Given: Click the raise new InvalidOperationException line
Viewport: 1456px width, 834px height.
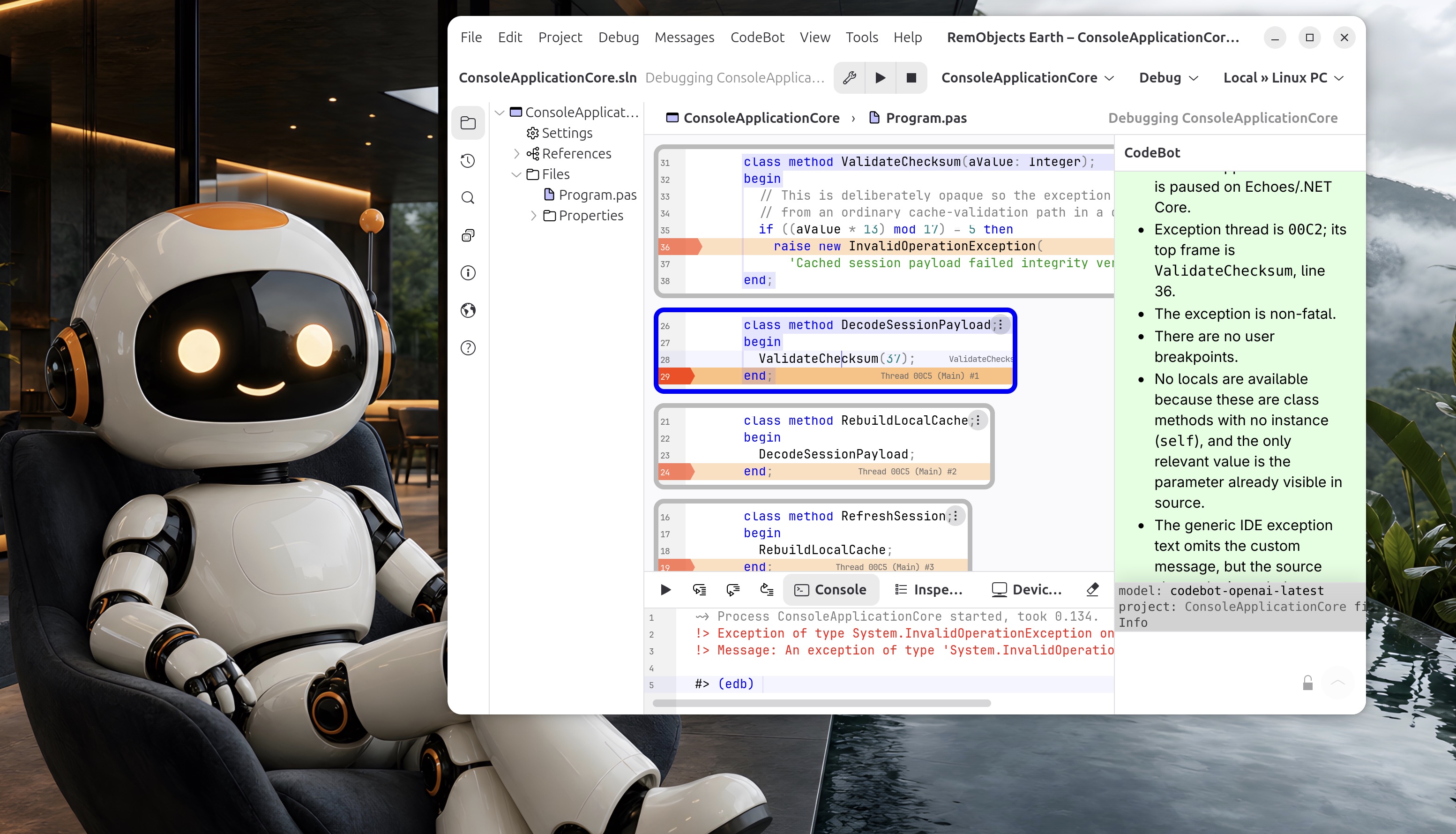Looking at the screenshot, I should pos(908,246).
